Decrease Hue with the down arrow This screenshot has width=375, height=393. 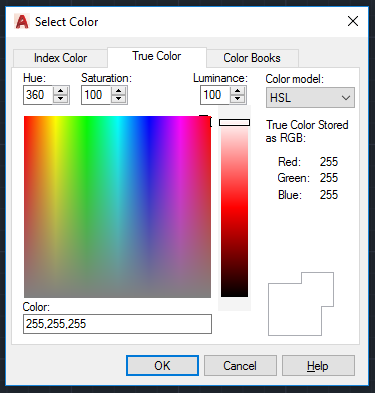click(x=60, y=99)
